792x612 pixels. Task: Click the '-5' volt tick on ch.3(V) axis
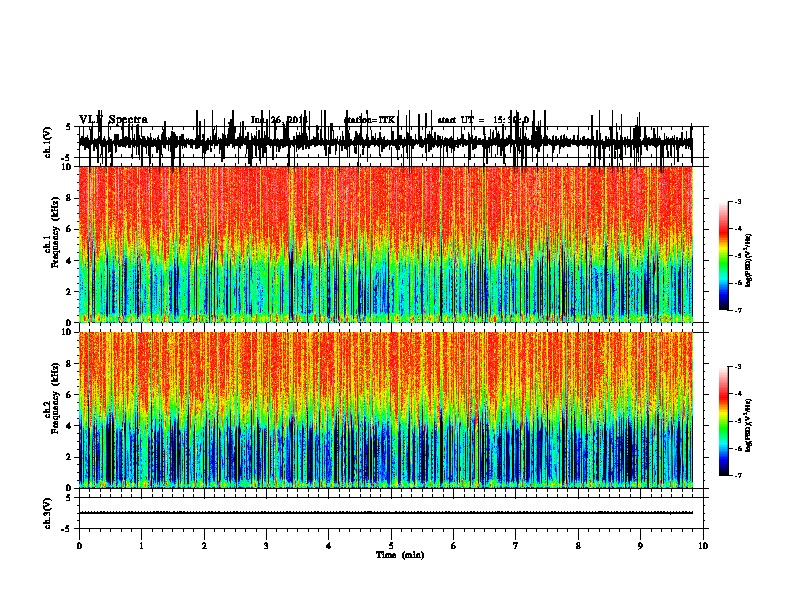coord(68,529)
